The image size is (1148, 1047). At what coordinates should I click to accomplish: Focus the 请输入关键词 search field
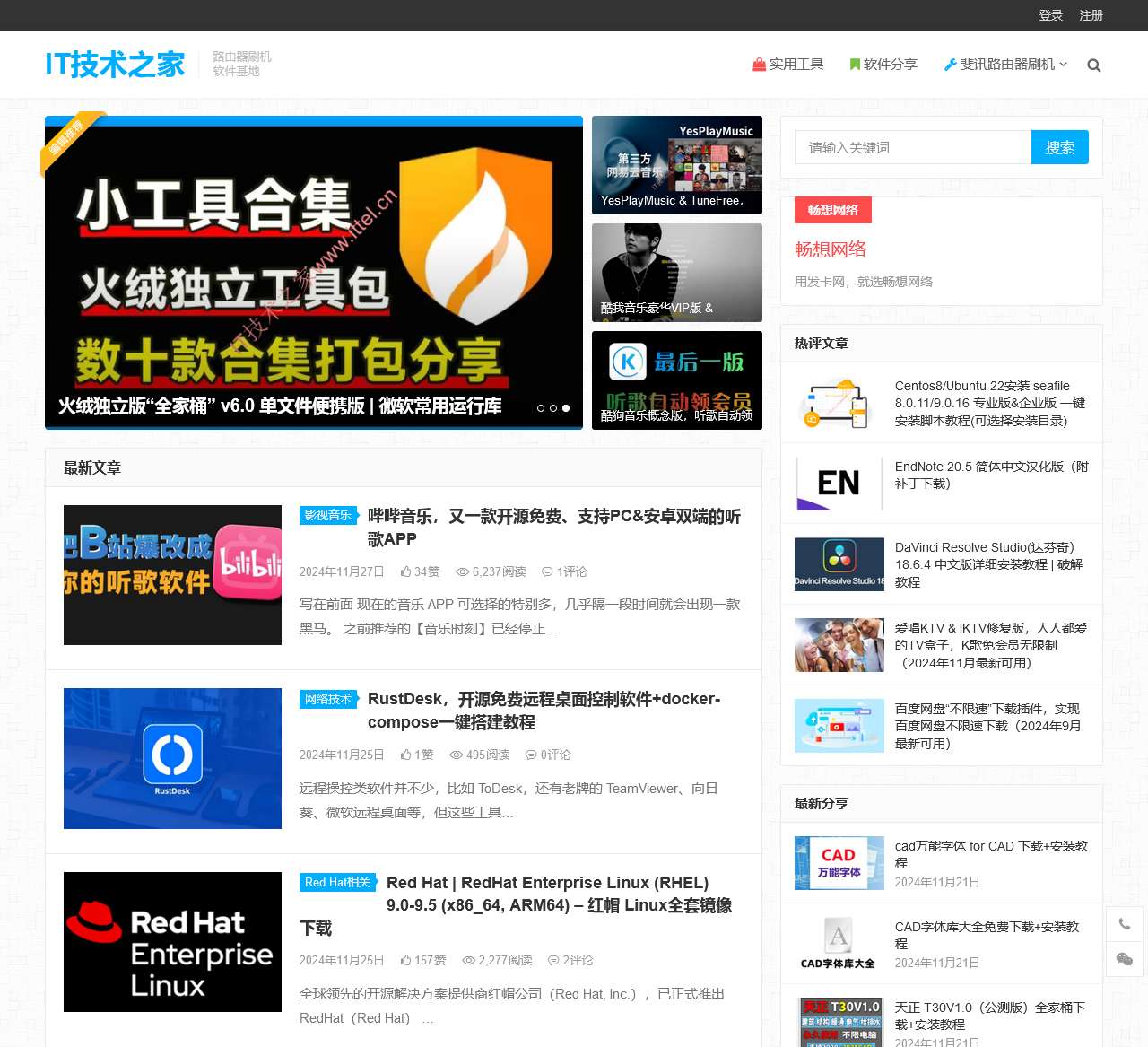(913, 147)
